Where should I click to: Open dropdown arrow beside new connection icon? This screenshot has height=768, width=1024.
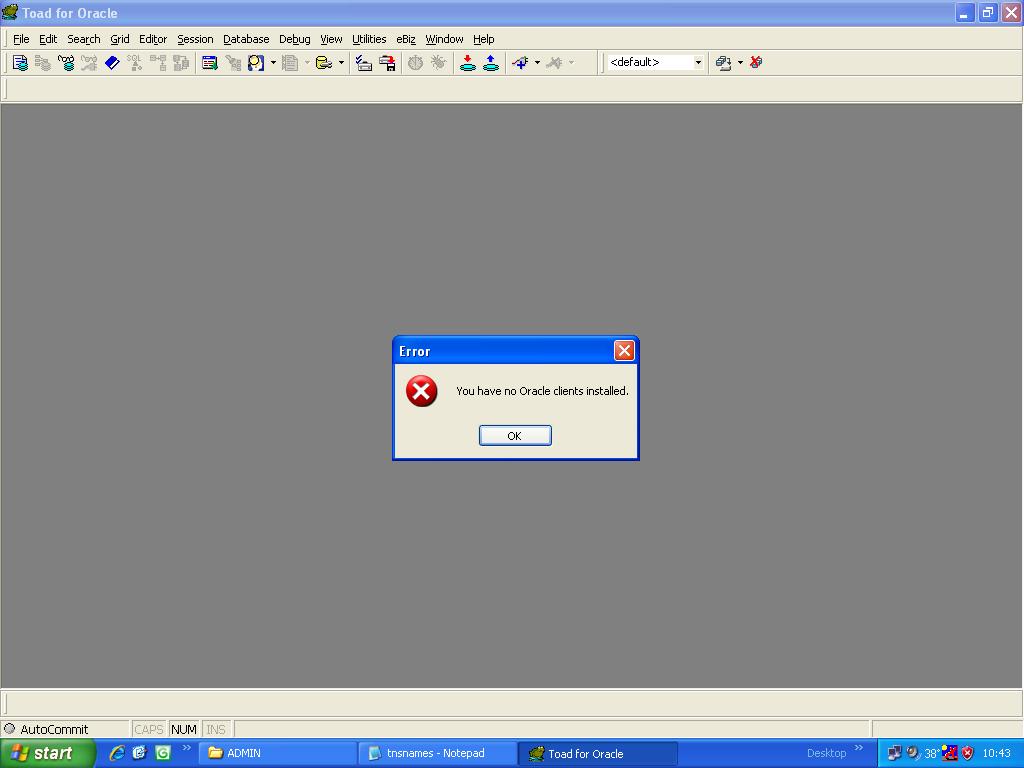tap(537, 63)
